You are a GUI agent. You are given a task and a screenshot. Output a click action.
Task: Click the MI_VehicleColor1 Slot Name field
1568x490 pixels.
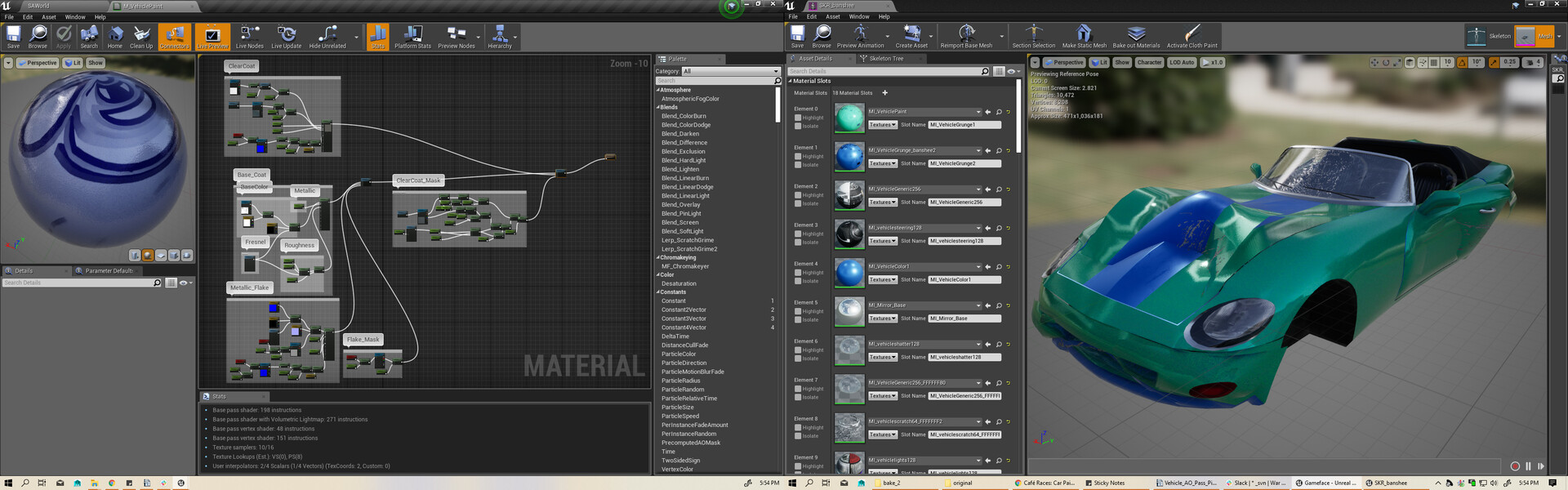pos(964,279)
